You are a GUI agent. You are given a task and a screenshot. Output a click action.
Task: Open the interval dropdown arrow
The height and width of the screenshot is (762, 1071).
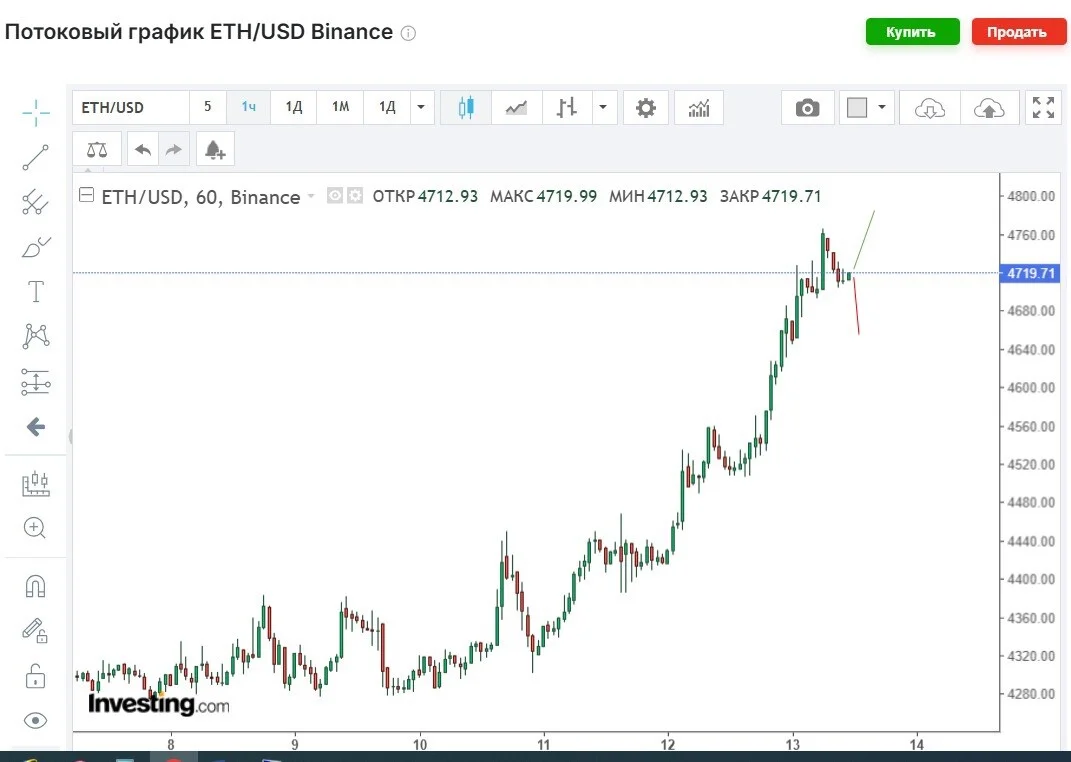pyautogui.click(x=421, y=107)
